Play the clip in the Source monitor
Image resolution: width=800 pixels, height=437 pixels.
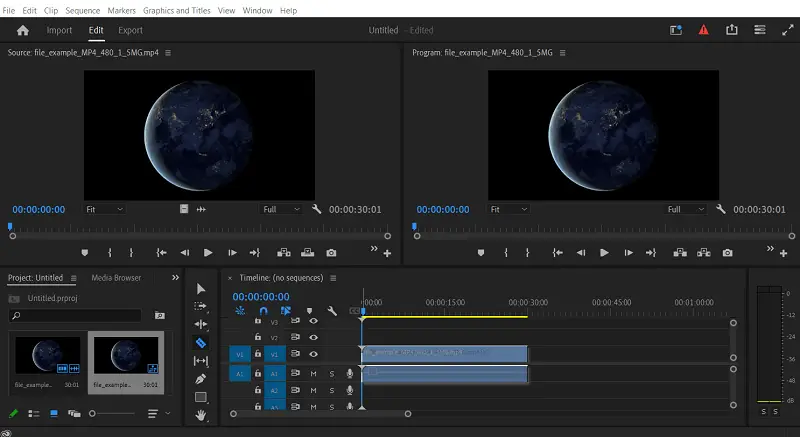208,253
